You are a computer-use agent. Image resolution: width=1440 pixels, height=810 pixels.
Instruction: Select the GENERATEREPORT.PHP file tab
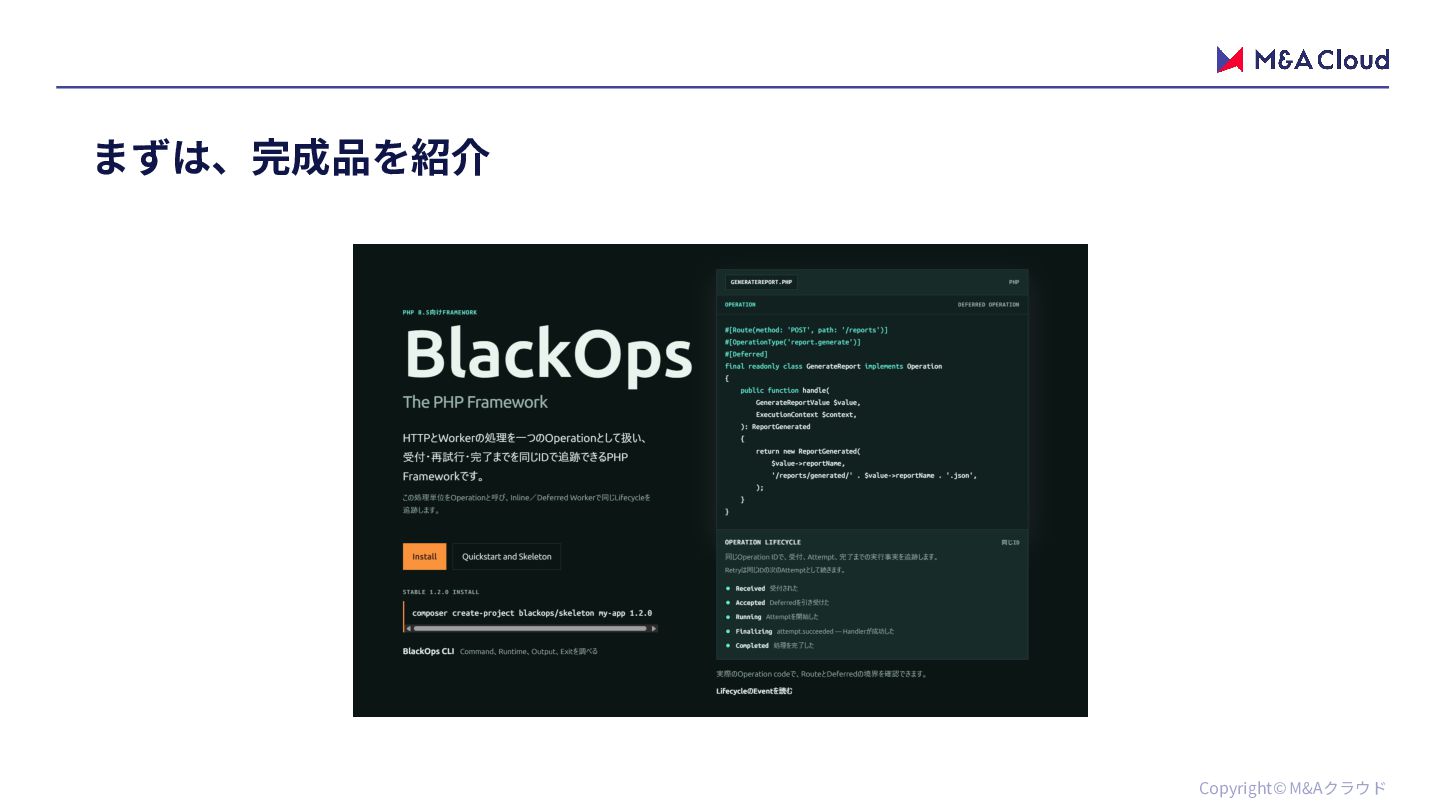(x=761, y=282)
